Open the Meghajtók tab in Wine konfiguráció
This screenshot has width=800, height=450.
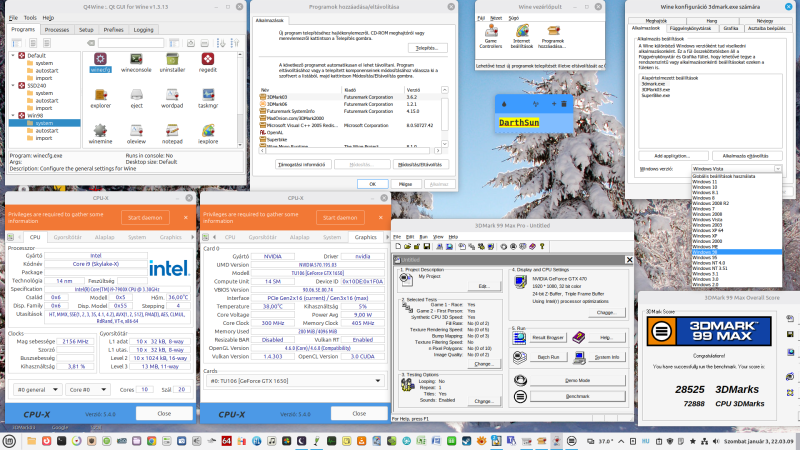pyautogui.click(x=656, y=21)
